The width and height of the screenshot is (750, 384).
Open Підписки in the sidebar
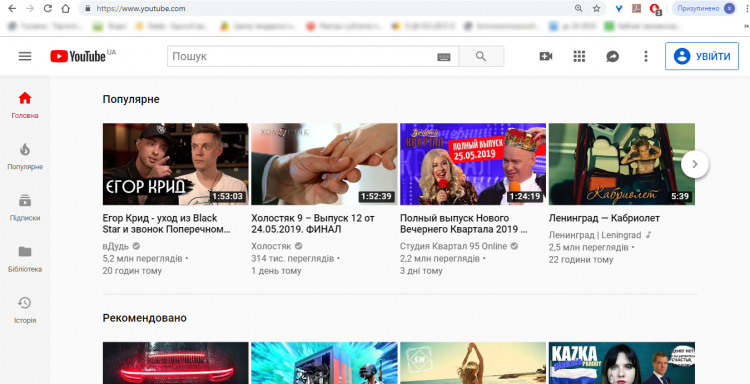(25, 208)
